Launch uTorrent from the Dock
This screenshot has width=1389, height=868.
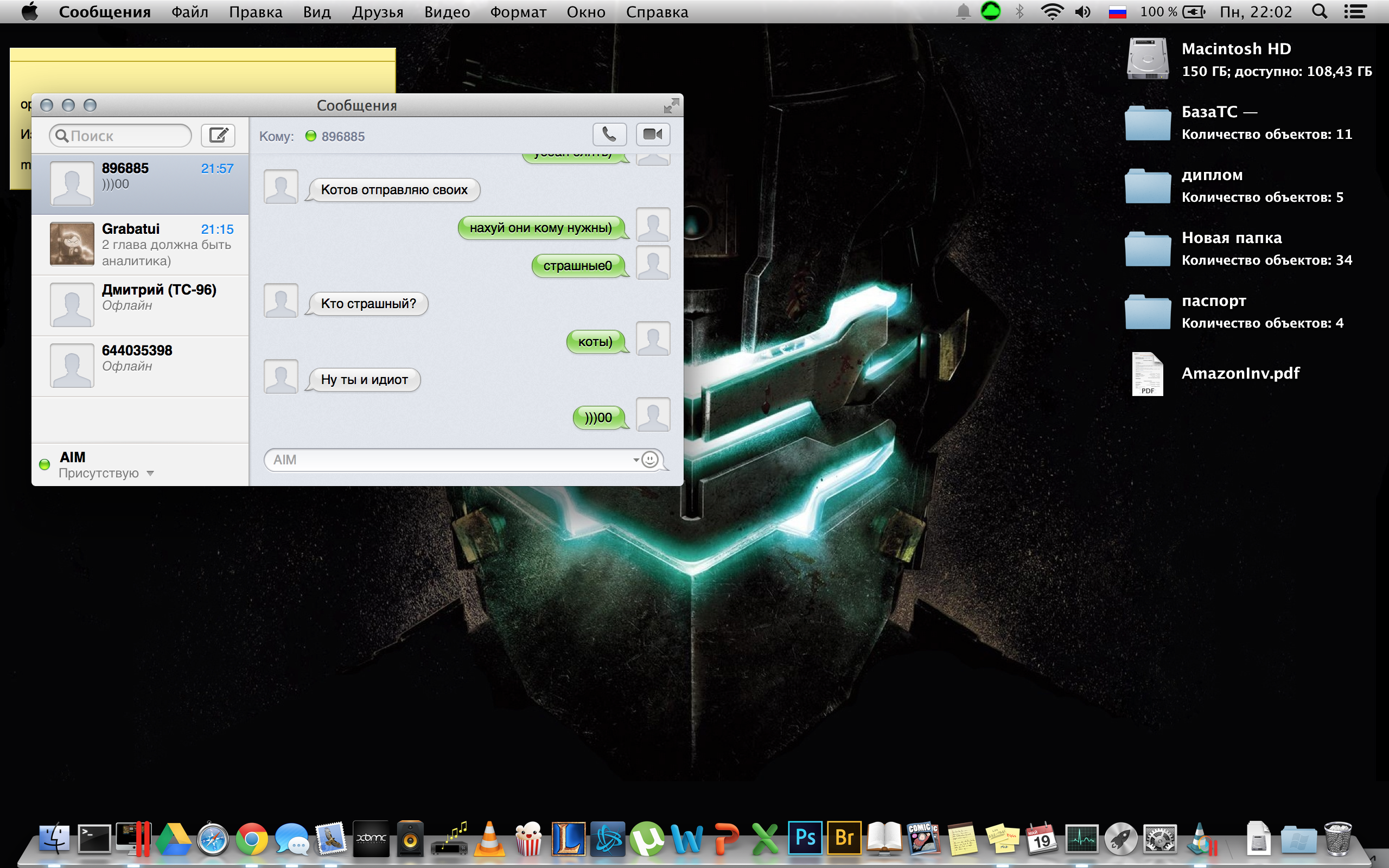647,839
